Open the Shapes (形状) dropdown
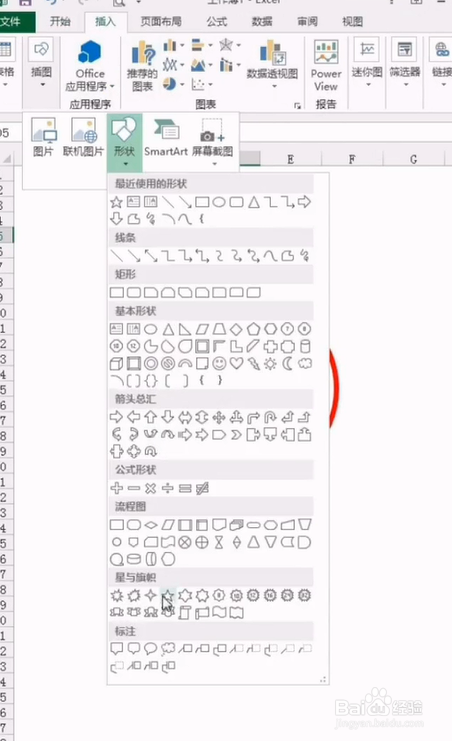452x741 pixels. [x=124, y=142]
